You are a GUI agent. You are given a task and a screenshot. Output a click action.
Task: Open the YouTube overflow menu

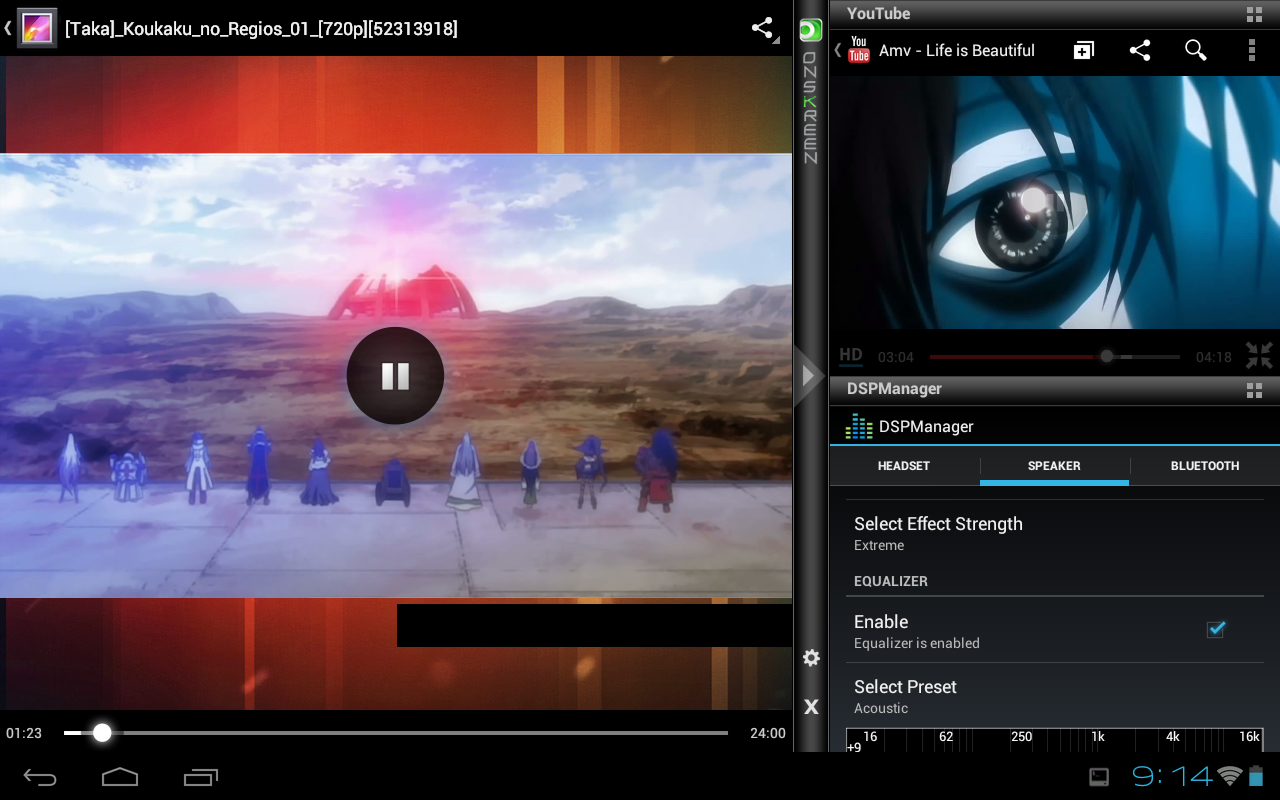coord(1252,50)
